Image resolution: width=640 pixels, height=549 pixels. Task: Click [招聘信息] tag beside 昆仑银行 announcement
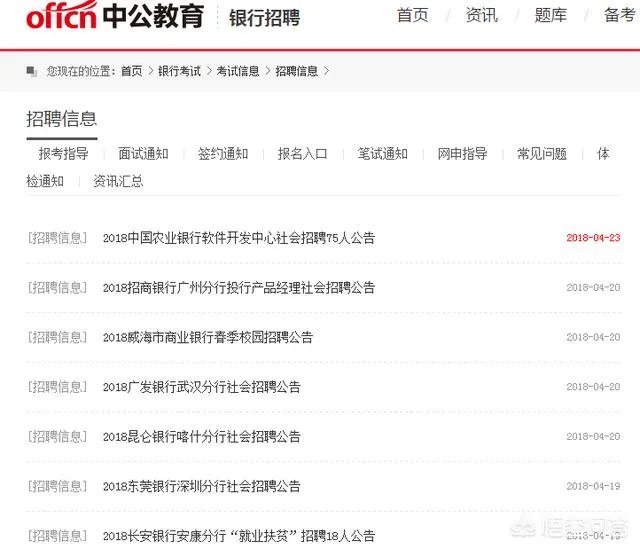click(57, 437)
